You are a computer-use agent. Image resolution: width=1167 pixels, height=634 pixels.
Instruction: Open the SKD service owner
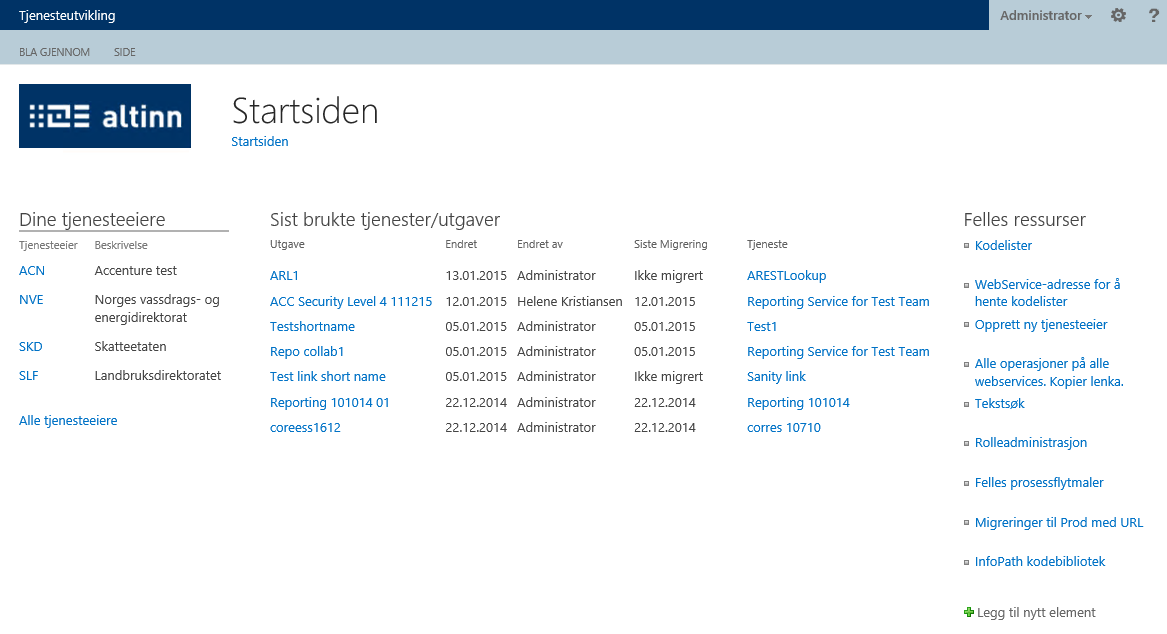pos(31,347)
